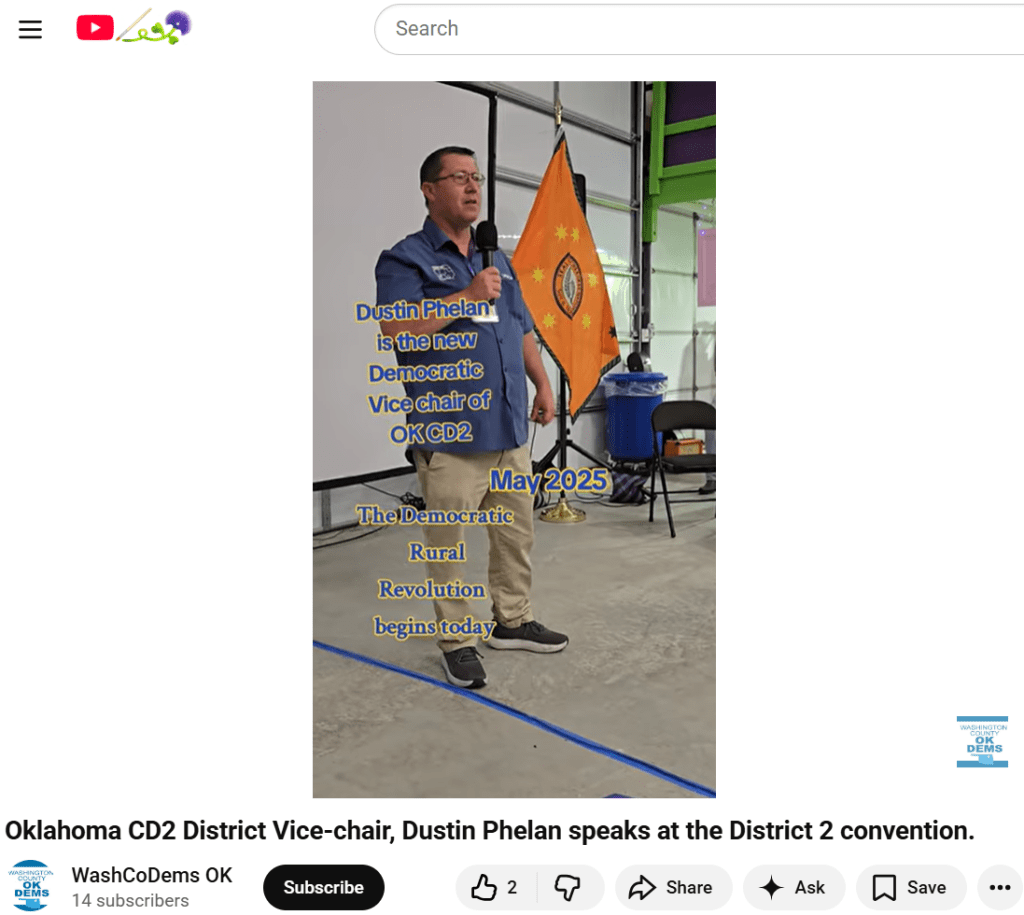Go to YouTube home via logo
This screenshot has height=915, width=1024.
(95, 28)
